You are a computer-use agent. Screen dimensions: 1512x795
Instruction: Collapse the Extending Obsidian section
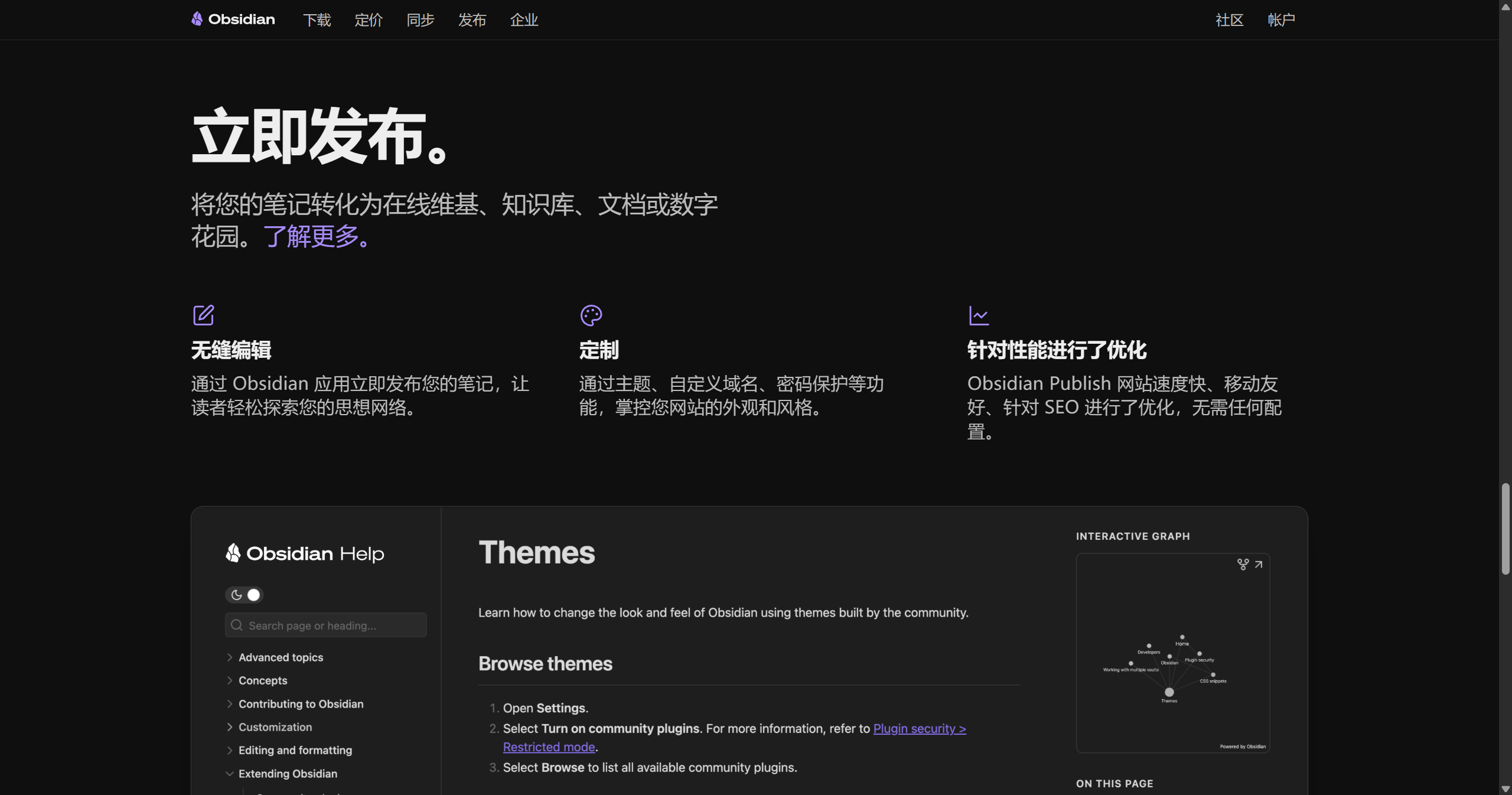click(x=282, y=774)
